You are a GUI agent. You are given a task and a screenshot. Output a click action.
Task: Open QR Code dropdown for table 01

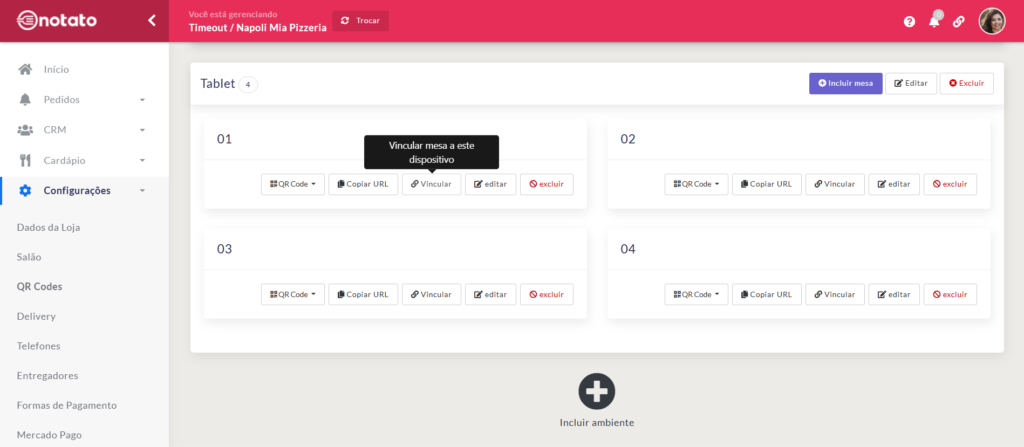coord(293,184)
